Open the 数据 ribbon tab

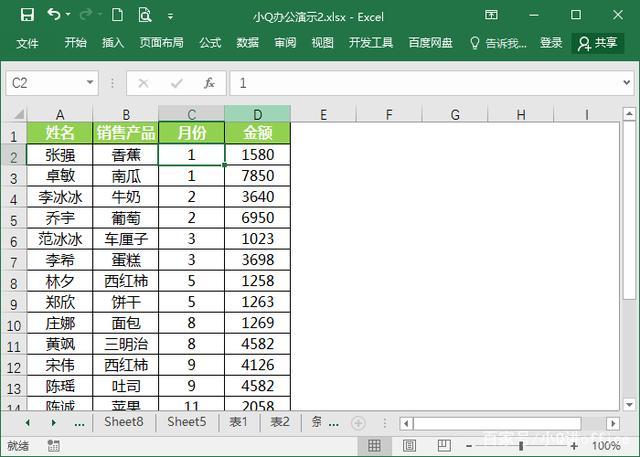point(248,42)
